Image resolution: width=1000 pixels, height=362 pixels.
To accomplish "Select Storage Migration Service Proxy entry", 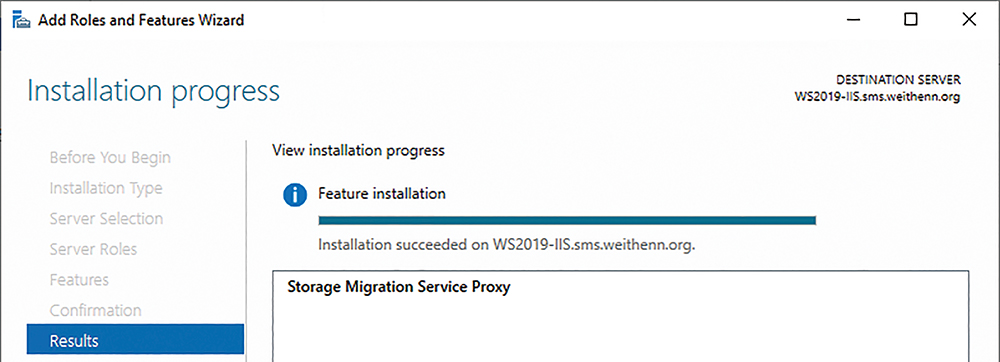I will tap(399, 287).
